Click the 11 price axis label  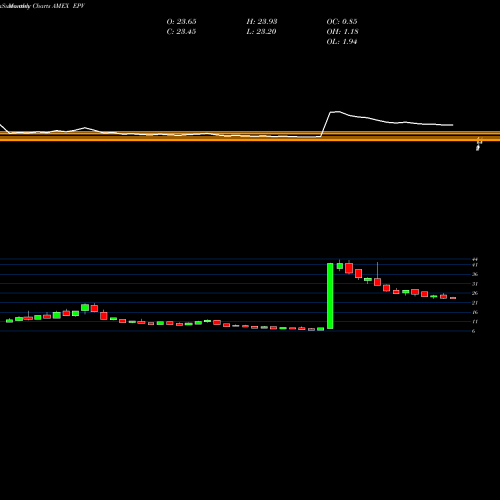475,322
